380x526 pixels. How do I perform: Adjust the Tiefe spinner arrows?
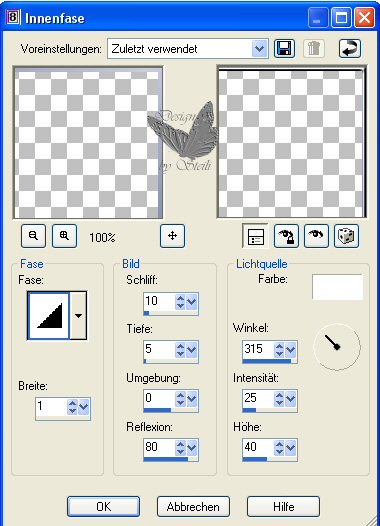pyautogui.click(x=180, y=350)
